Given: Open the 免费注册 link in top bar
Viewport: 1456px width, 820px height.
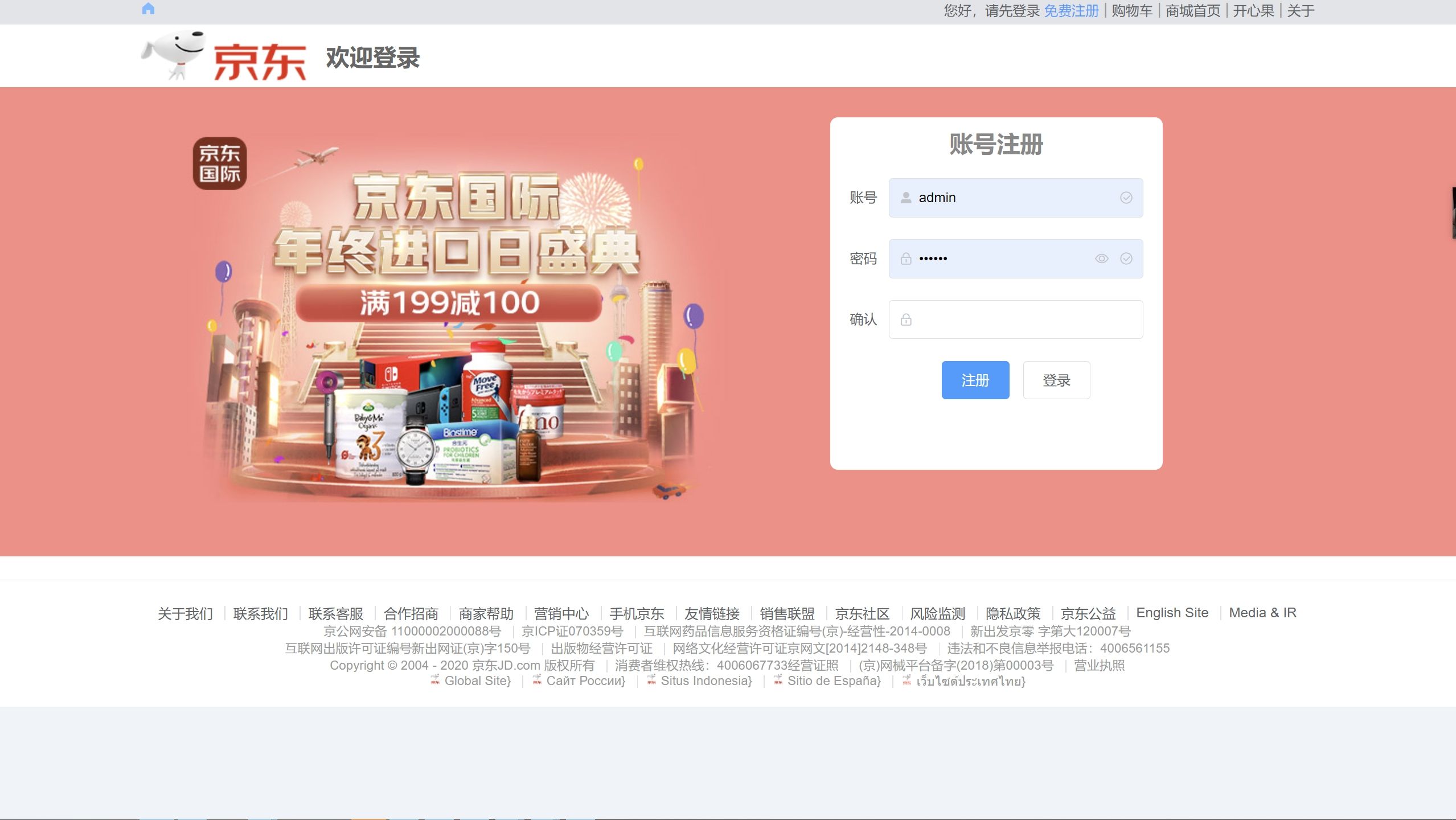Looking at the screenshot, I should [1071, 11].
